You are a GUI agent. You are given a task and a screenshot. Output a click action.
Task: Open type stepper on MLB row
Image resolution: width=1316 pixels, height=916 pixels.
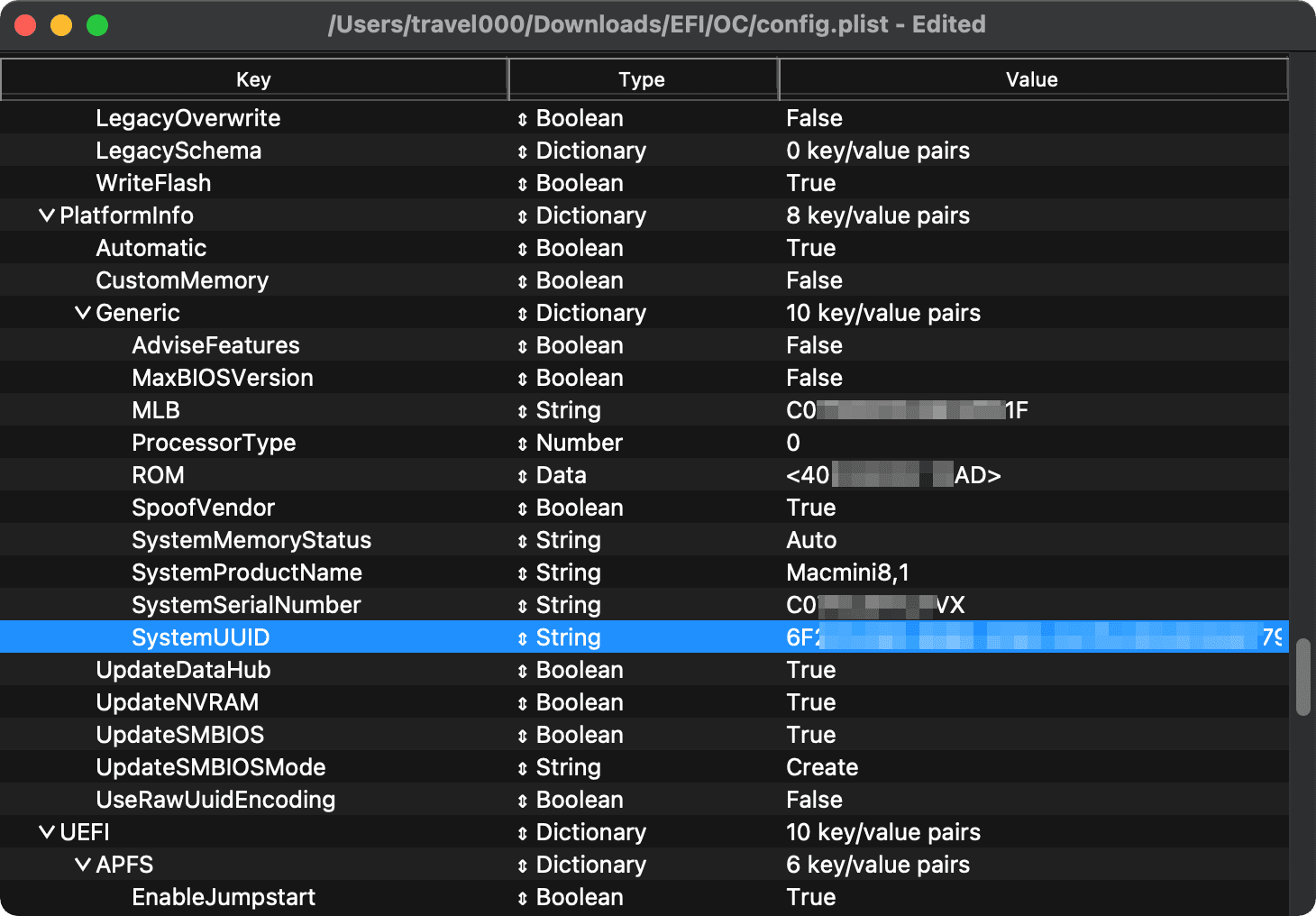[x=522, y=411]
